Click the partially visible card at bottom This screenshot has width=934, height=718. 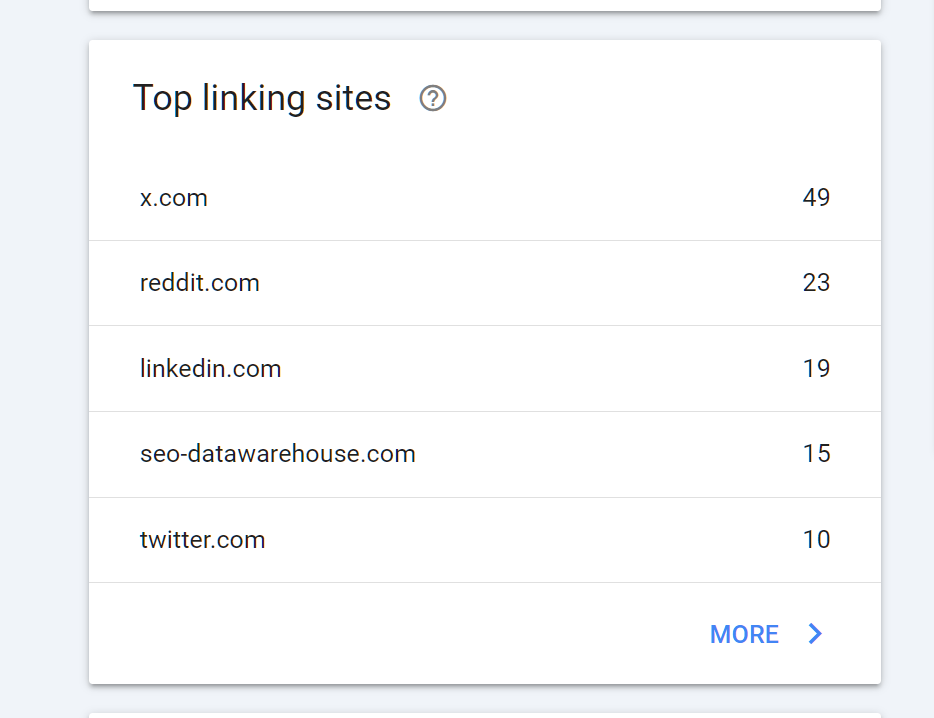click(485, 715)
